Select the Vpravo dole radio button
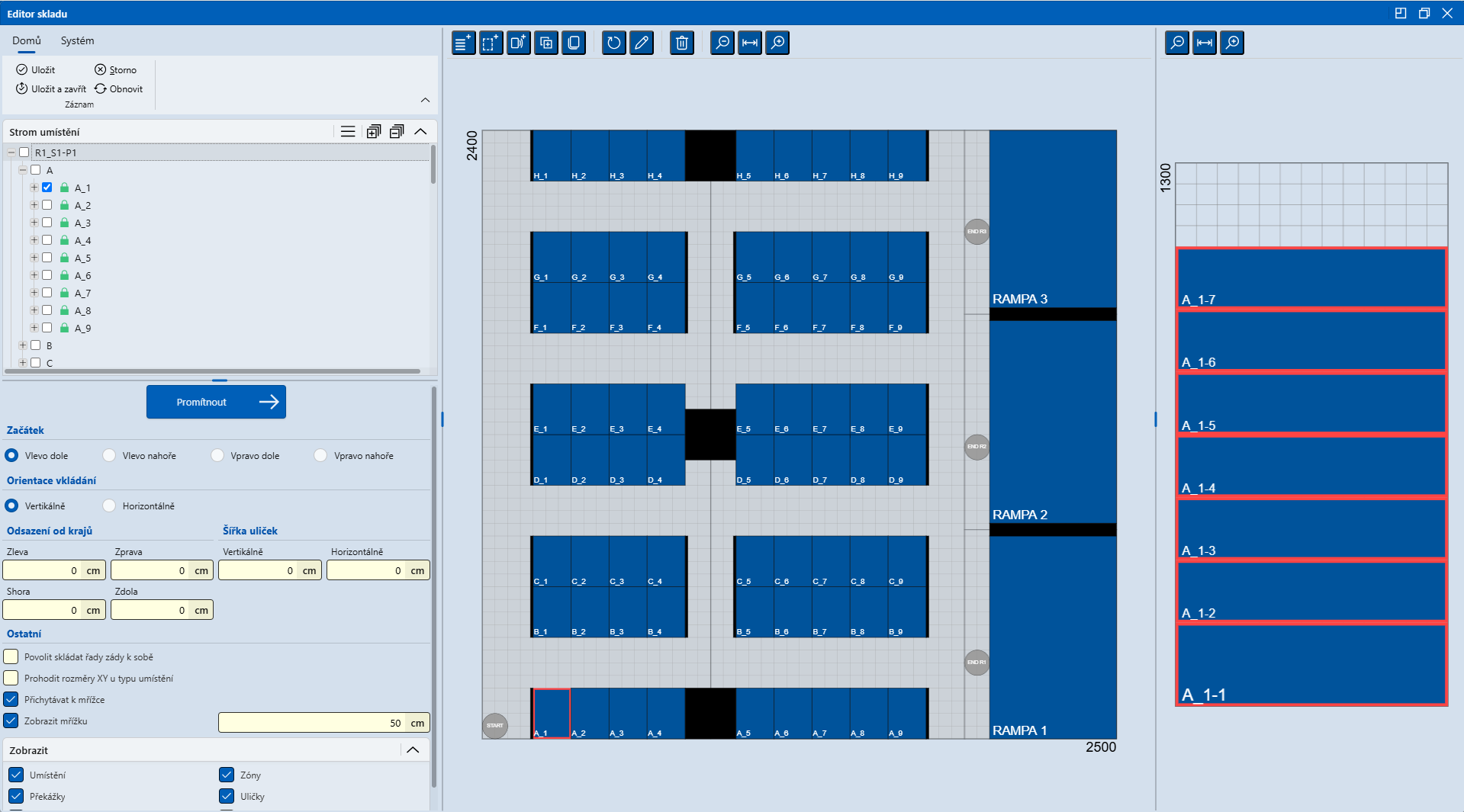1464x812 pixels. click(217, 455)
